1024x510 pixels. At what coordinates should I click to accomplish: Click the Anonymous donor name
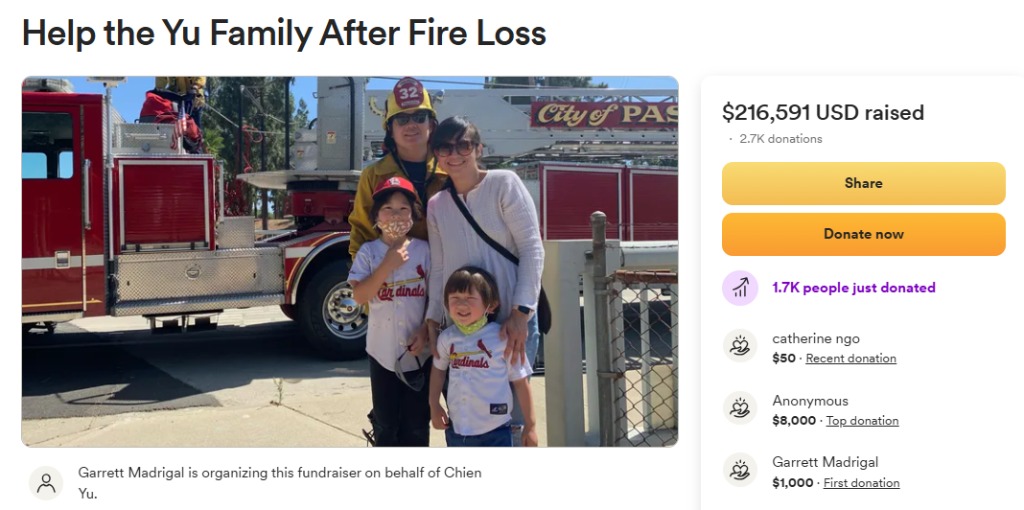coord(810,401)
